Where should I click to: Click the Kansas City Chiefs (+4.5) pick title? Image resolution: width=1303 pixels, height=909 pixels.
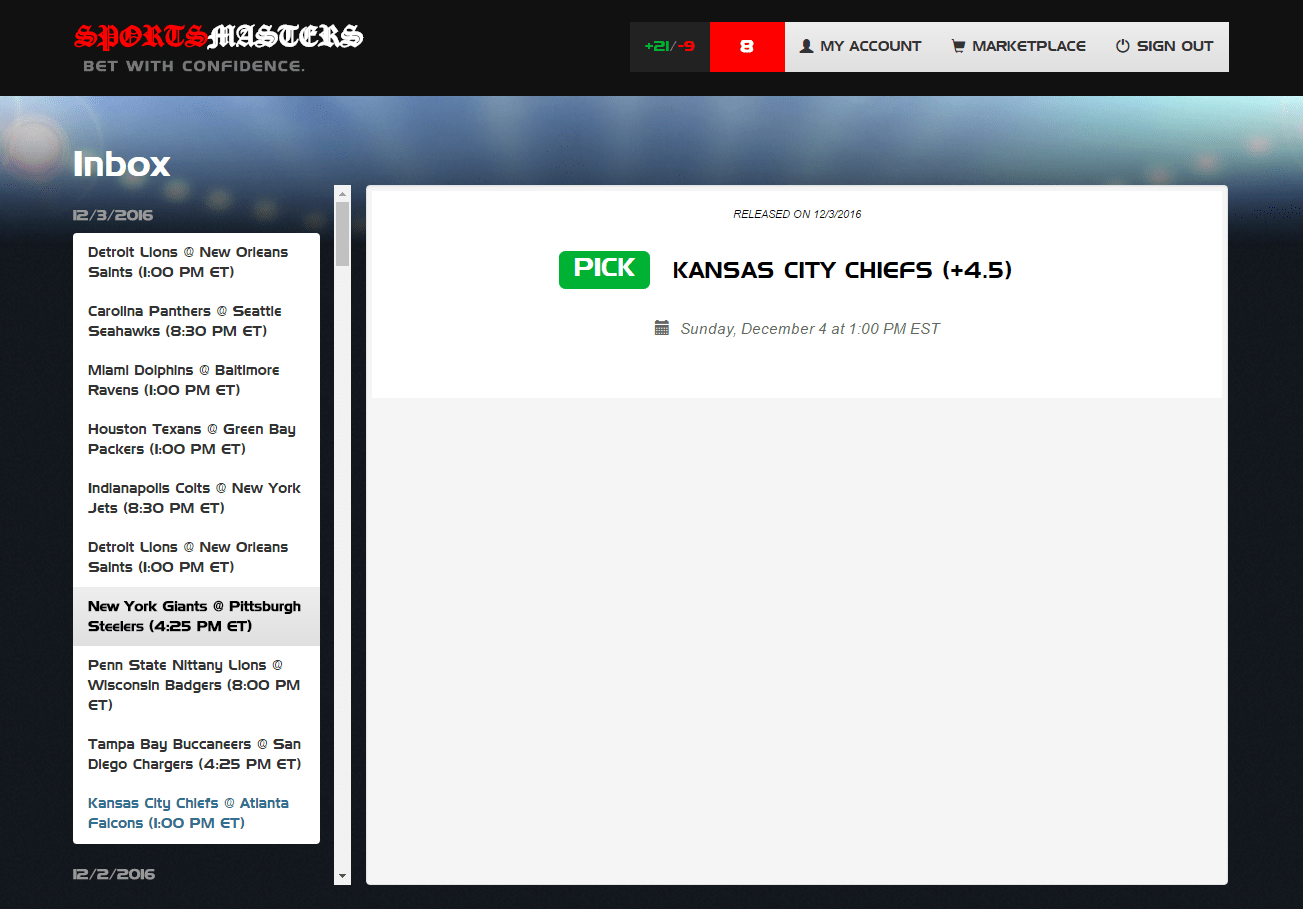843,269
